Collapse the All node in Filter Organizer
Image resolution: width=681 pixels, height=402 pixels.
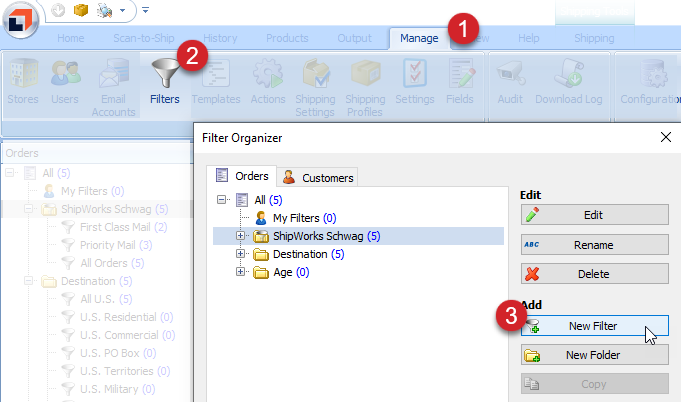[x=221, y=200]
